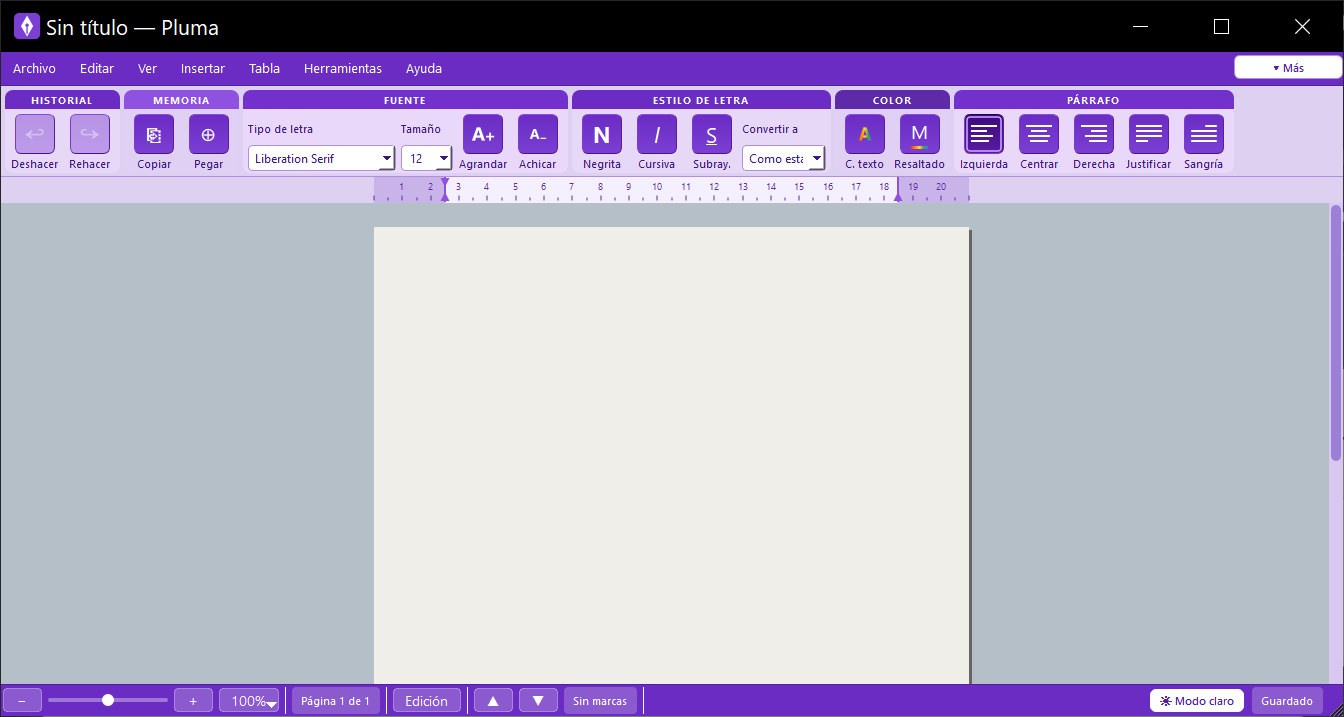The width and height of the screenshot is (1344, 717).
Task: Click the Más button
Action: click(1288, 67)
